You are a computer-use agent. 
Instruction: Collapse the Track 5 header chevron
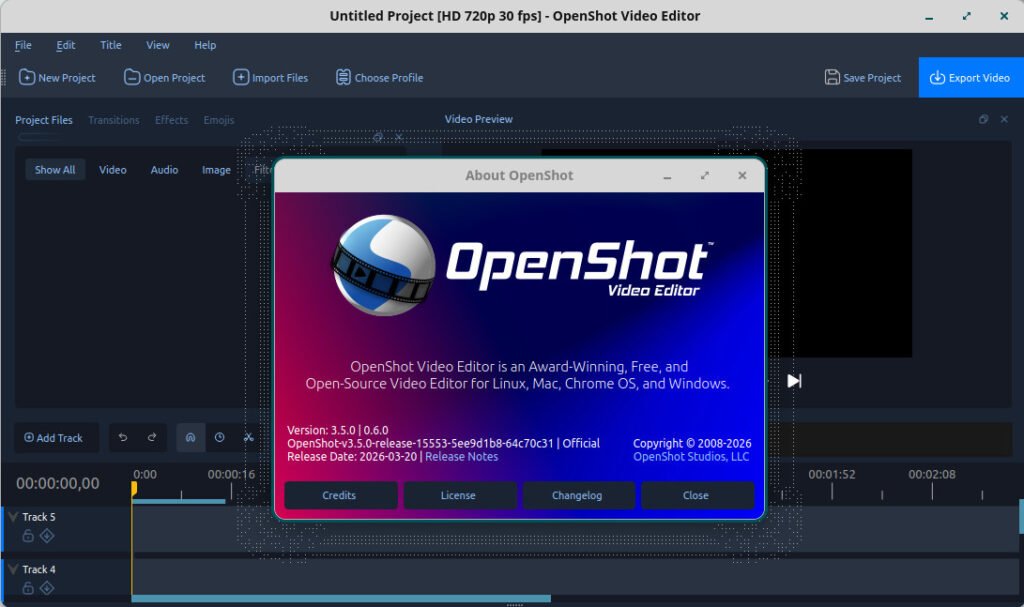(11, 516)
